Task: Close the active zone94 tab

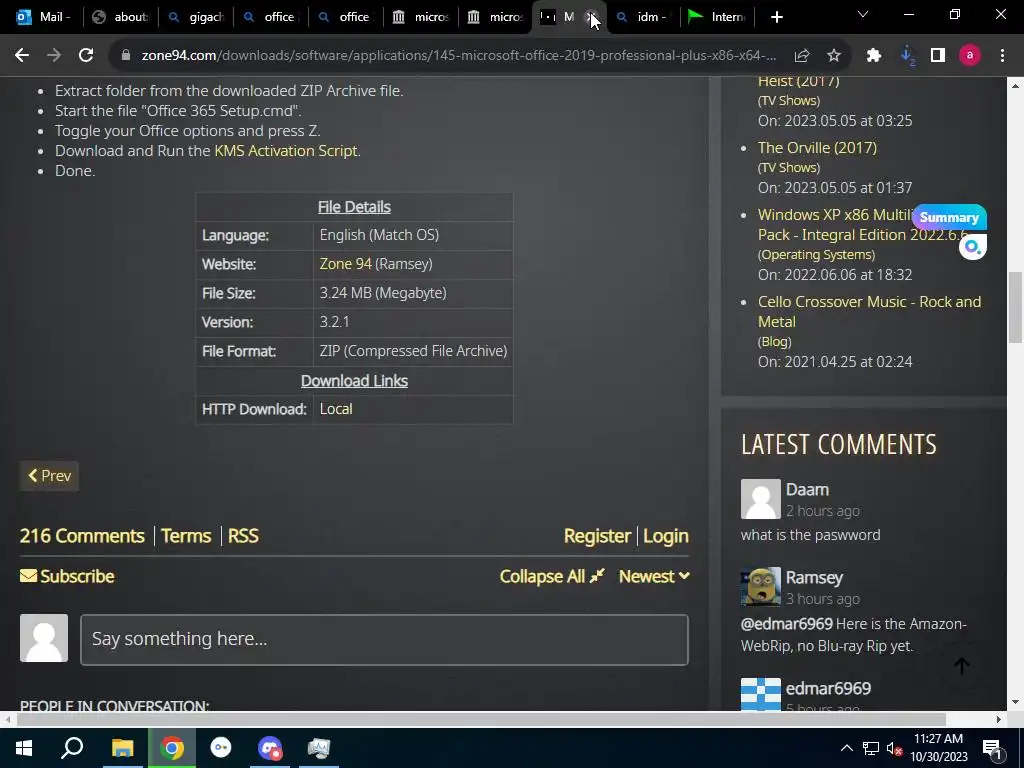Action: 591,17
